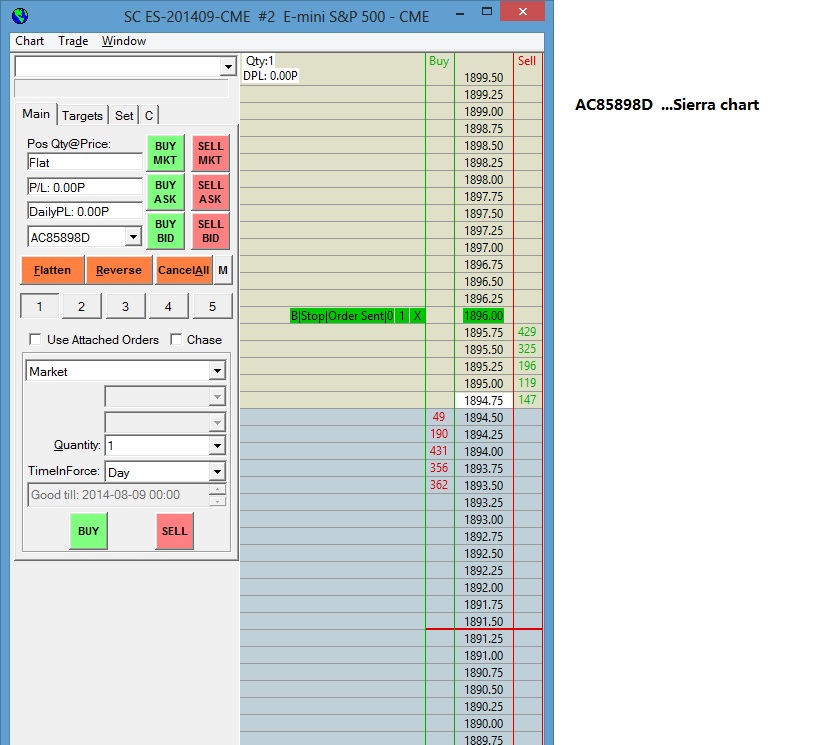
Task: Switch to the Targets tab
Action: click(82, 115)
